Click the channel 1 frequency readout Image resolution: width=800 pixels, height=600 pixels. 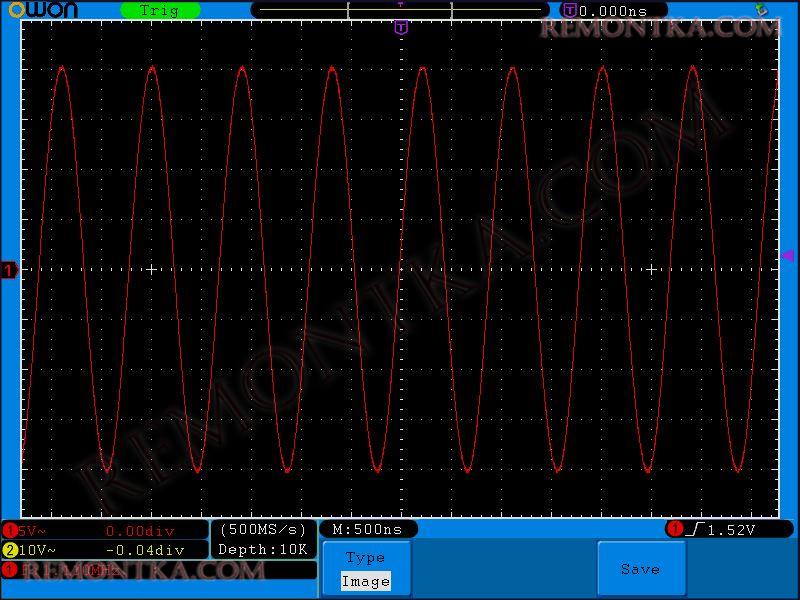click(70, 570)
